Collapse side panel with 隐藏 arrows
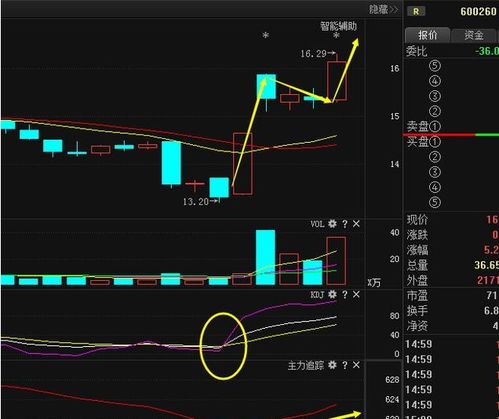Image resolution: width=499 pixels, height=419 pixels. click(x=383, y=9)
